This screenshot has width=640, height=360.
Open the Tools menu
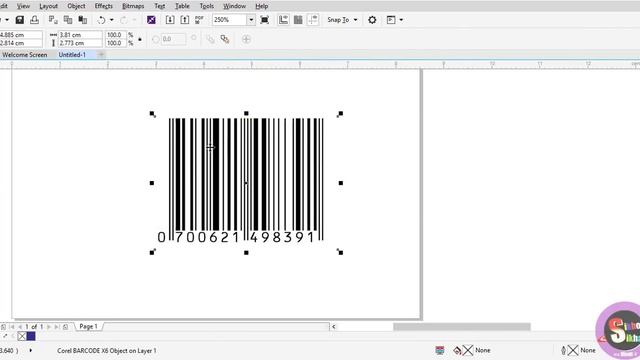207,6
